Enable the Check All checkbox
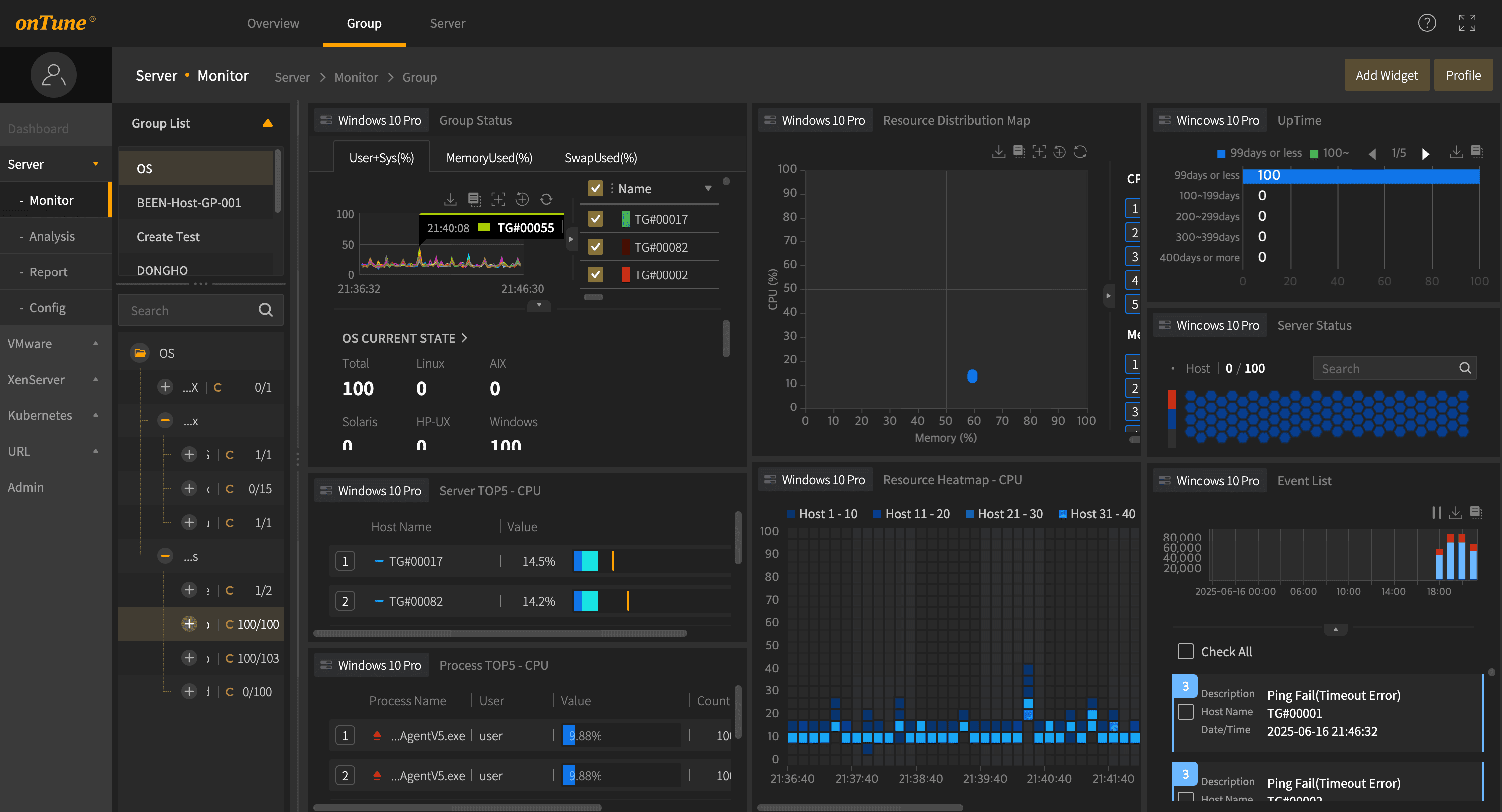This screenshot has height=812, width=1502. (1185, 651)
